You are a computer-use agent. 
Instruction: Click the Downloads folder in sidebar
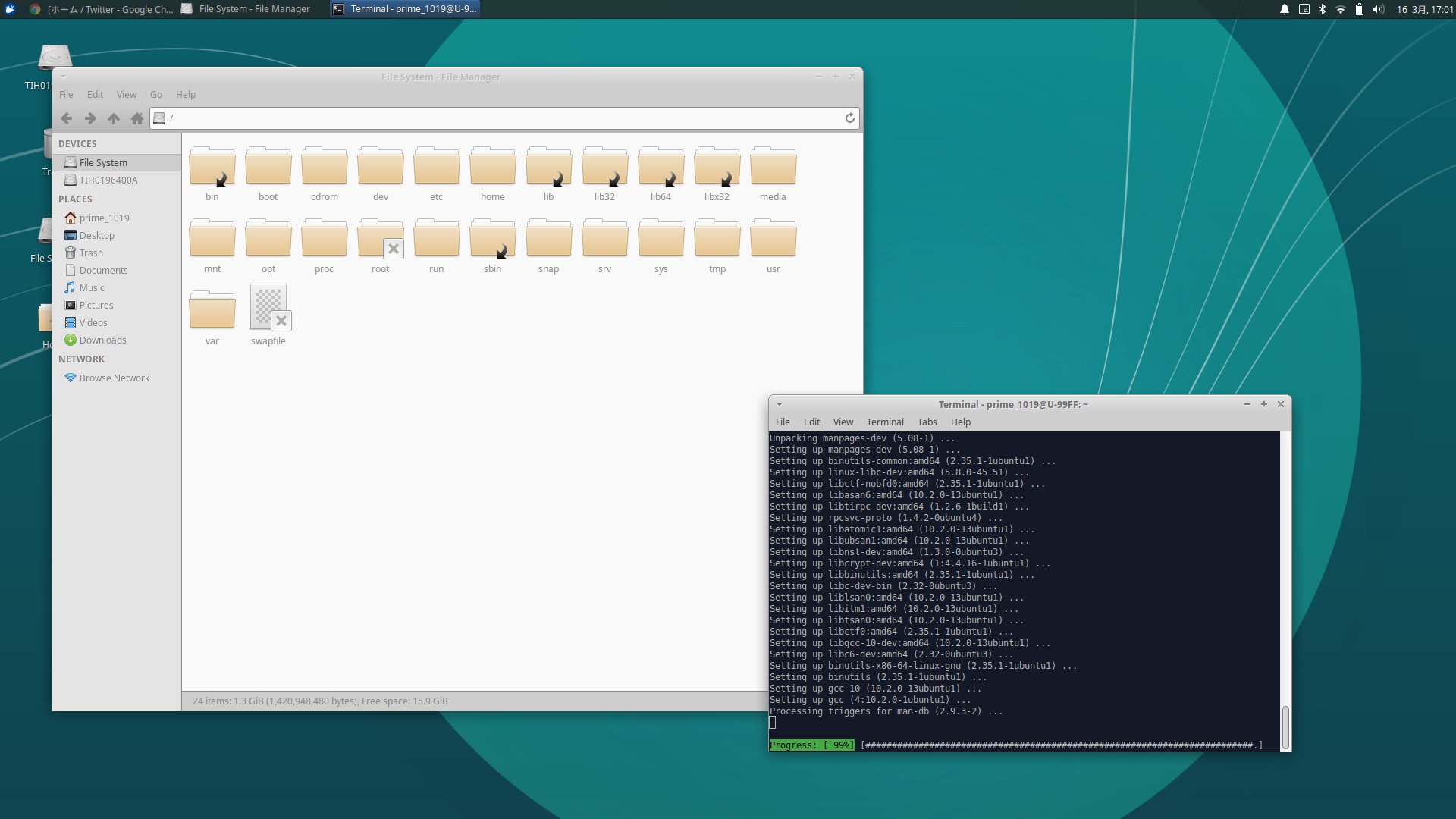point(102,339)
